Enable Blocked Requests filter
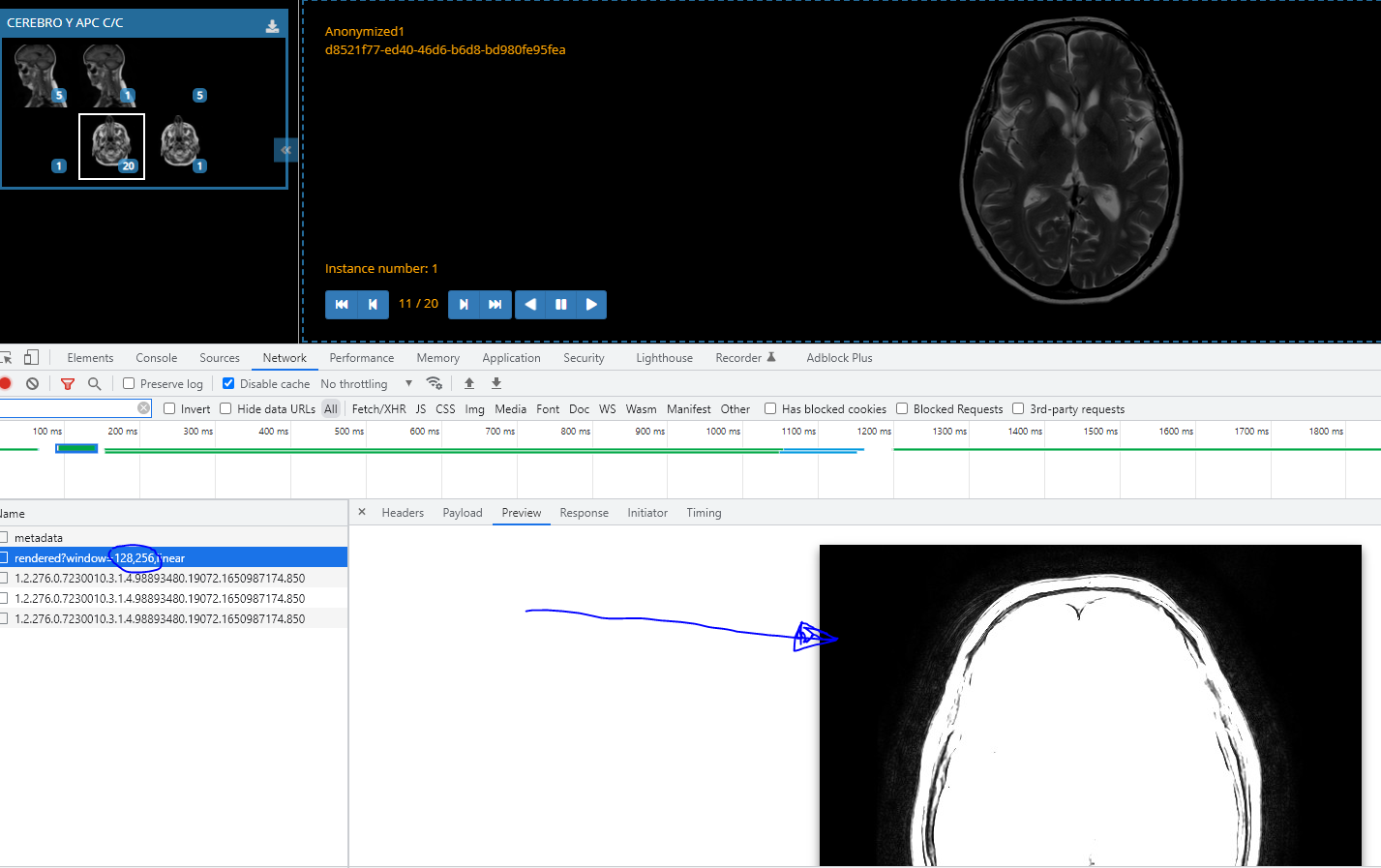The height and width of the screenshot is (868, 1381). (x=902, y=408)
